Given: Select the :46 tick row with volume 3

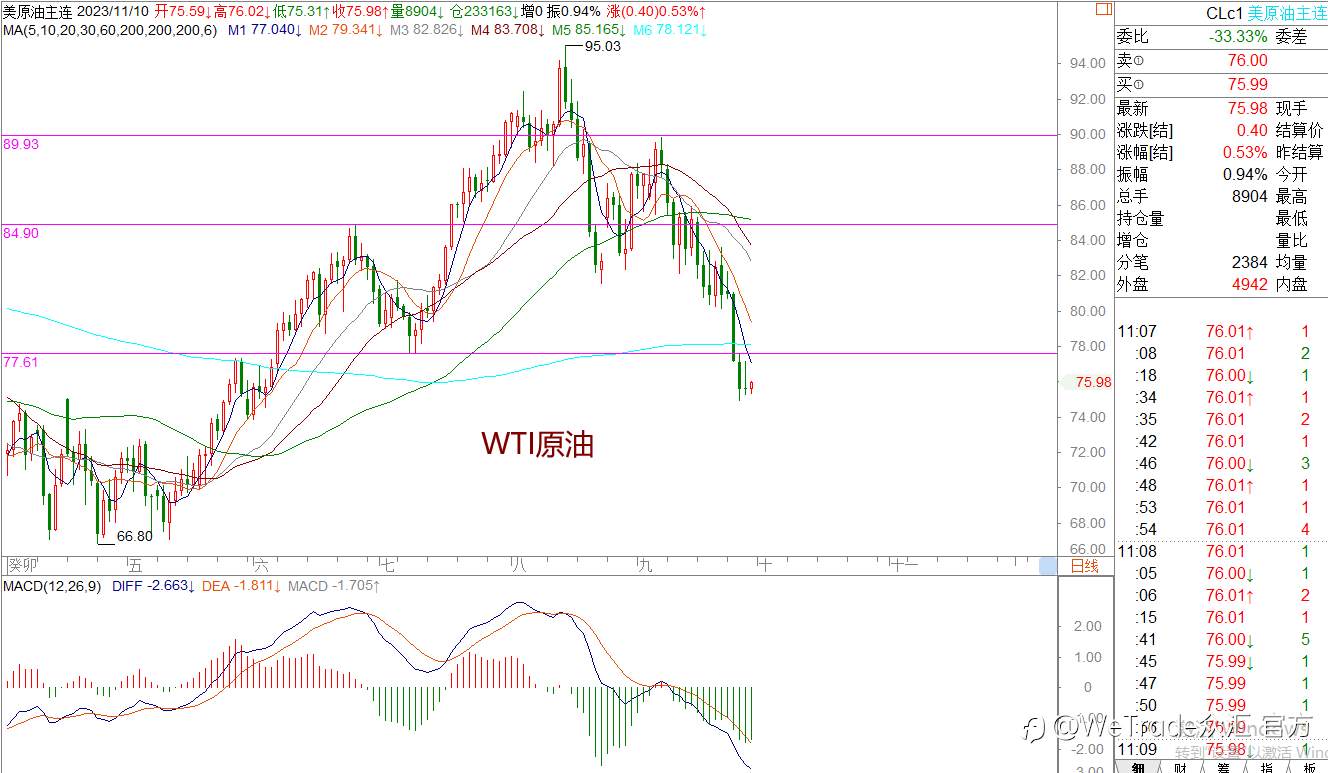Looking at the screenshot, I should coord(1222,463).
